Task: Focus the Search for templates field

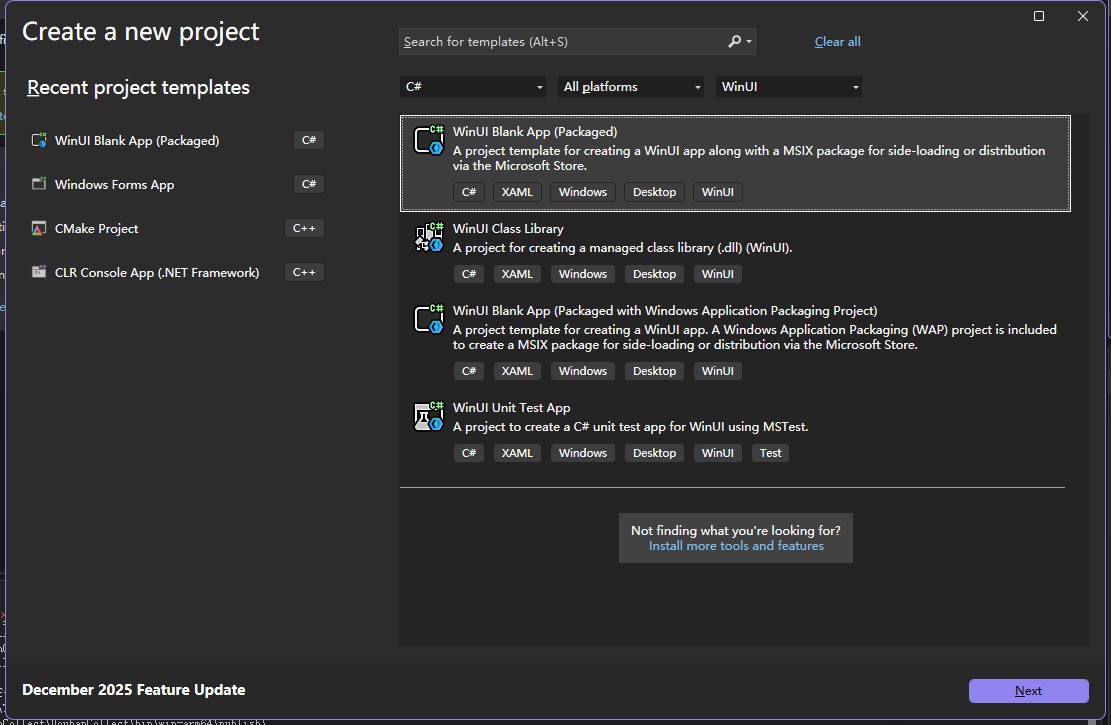Action: tap(560, 42)
